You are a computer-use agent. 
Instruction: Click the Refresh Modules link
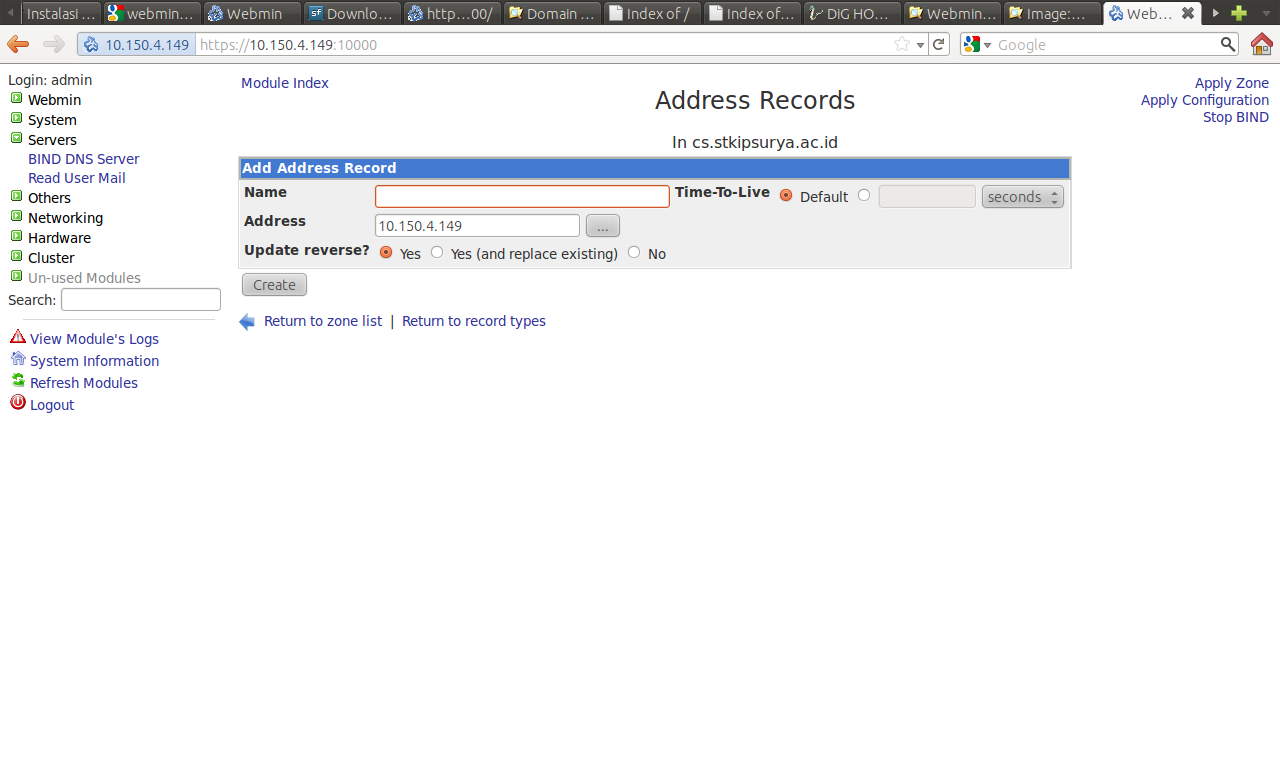click(x=84, y=383)
